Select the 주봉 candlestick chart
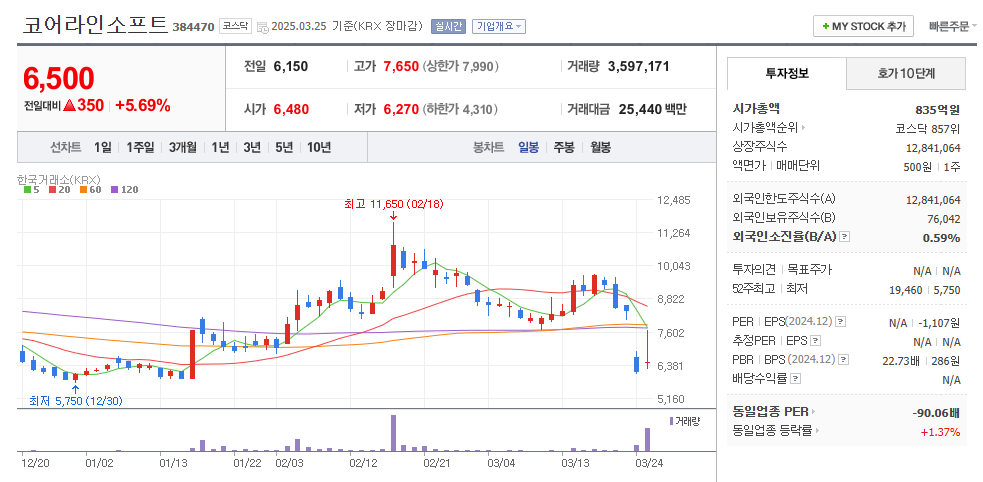Image resolution: width=983 pixels, height=482 pixels. (564, 148)
